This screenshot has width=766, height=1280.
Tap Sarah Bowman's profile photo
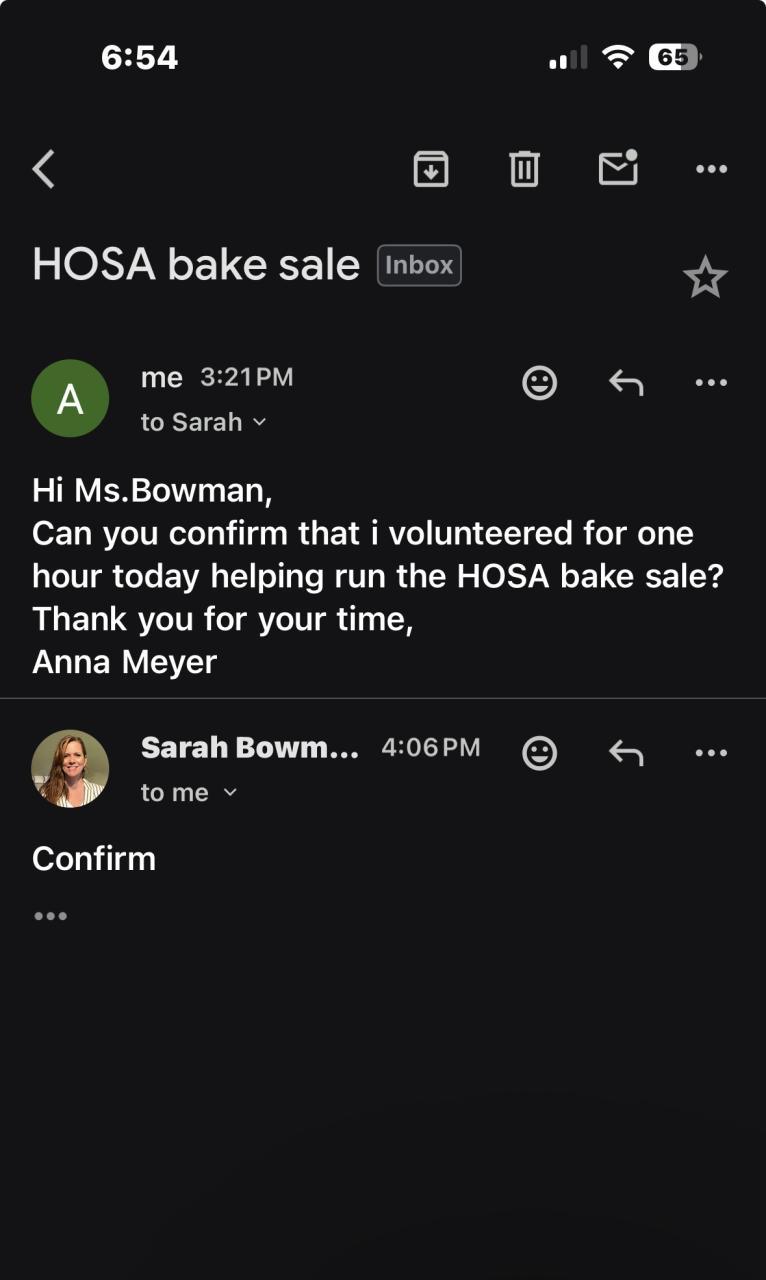click(x=70, y=769)
